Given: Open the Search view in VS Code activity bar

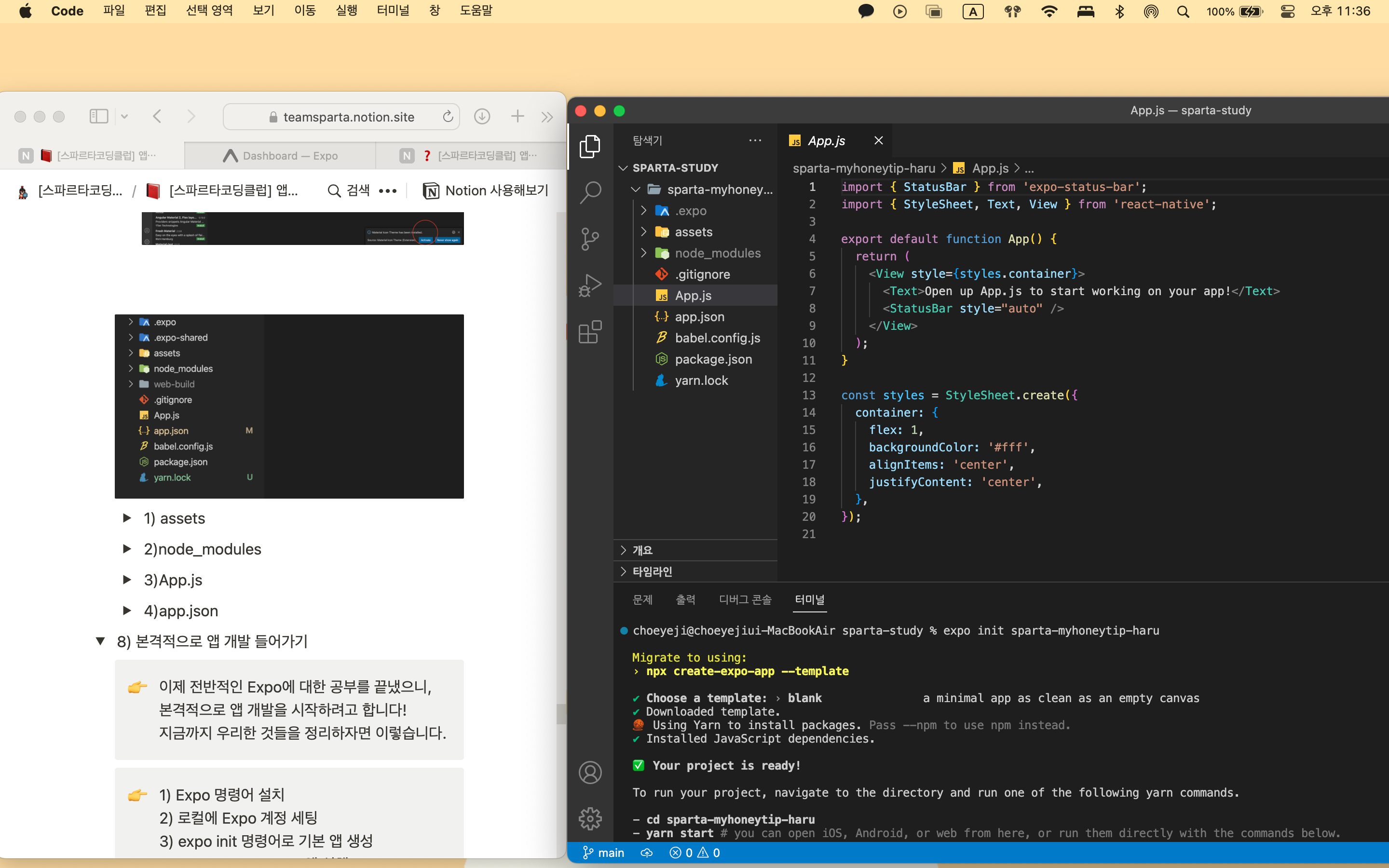Looking at the screenshot, I should (x=590, y=192).
